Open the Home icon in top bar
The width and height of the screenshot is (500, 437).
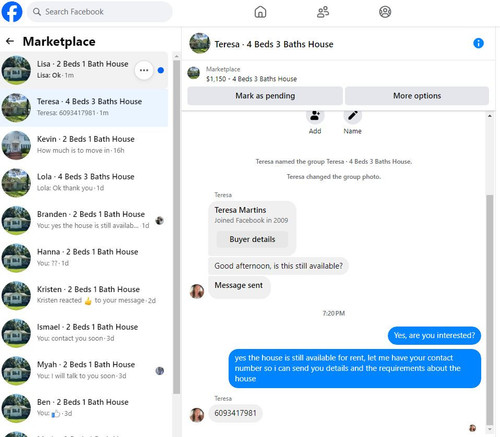click(x=260, y=12)
